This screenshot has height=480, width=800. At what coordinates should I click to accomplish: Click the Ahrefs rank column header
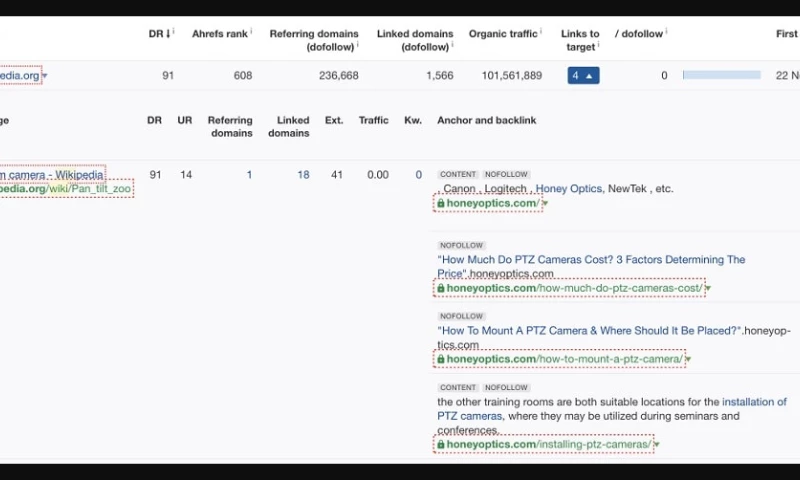tap(220, 34)
